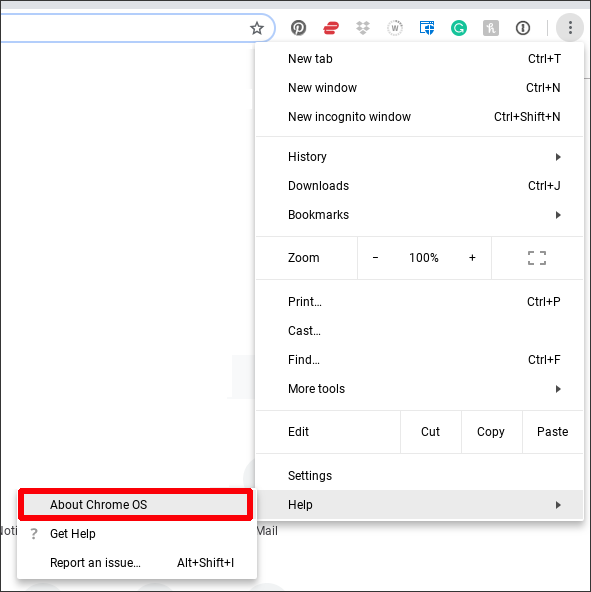Open Downloads from the menu
Screen dimensions: 591x592
click(420, 186)
